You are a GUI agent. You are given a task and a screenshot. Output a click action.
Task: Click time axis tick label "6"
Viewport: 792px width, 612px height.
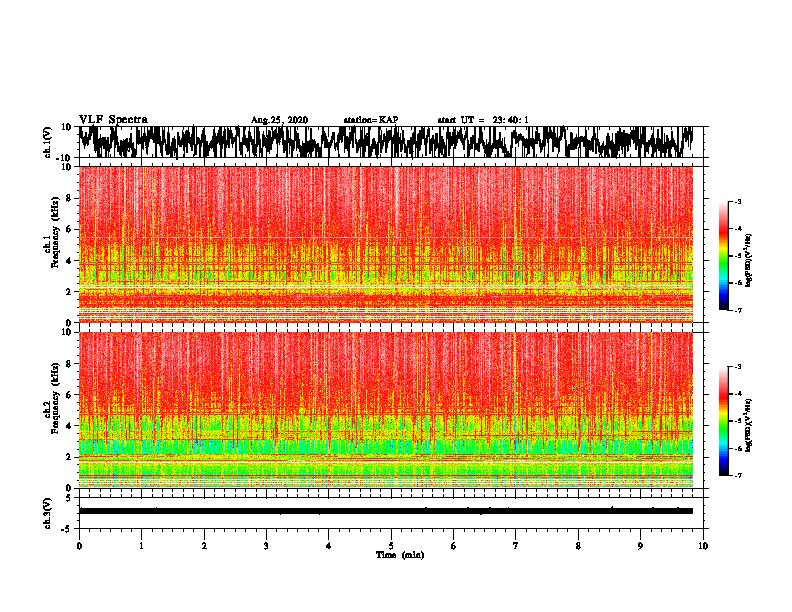coord(454,546)
